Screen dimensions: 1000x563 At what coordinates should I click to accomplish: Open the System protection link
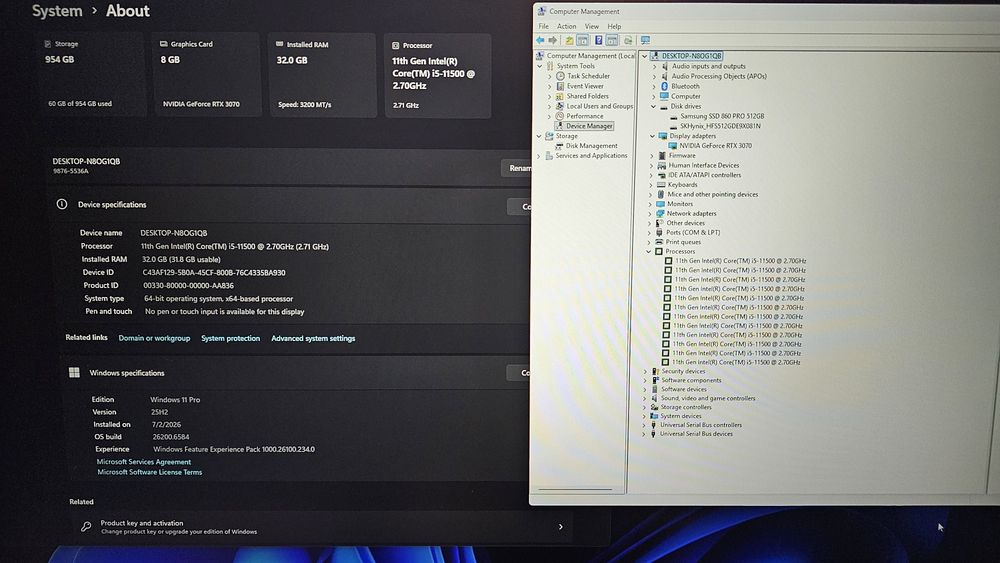(x=230, y=338)
